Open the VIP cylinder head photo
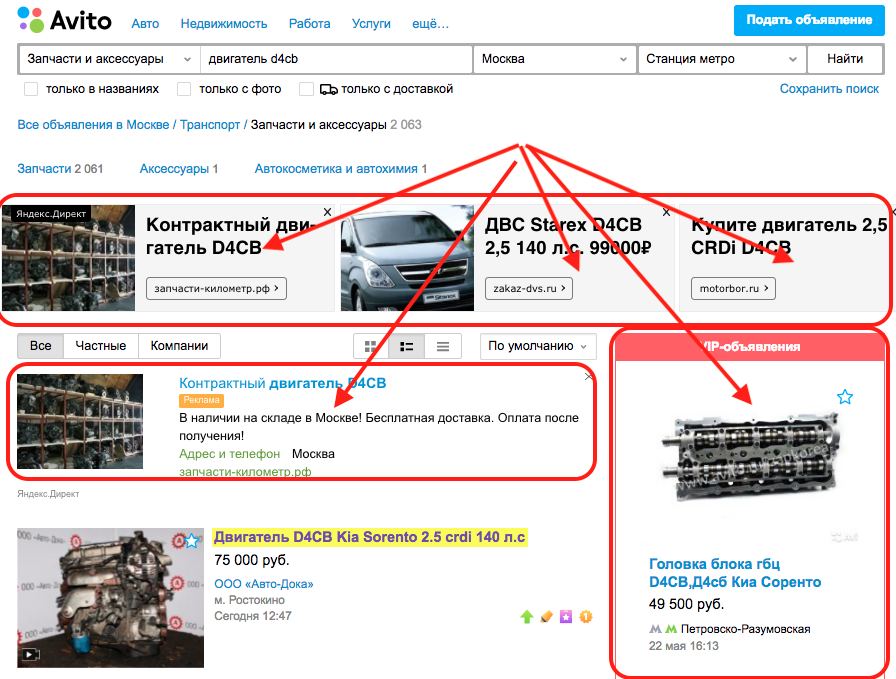Viewport: 896px width, 679px height. click(x=753, y=458)
